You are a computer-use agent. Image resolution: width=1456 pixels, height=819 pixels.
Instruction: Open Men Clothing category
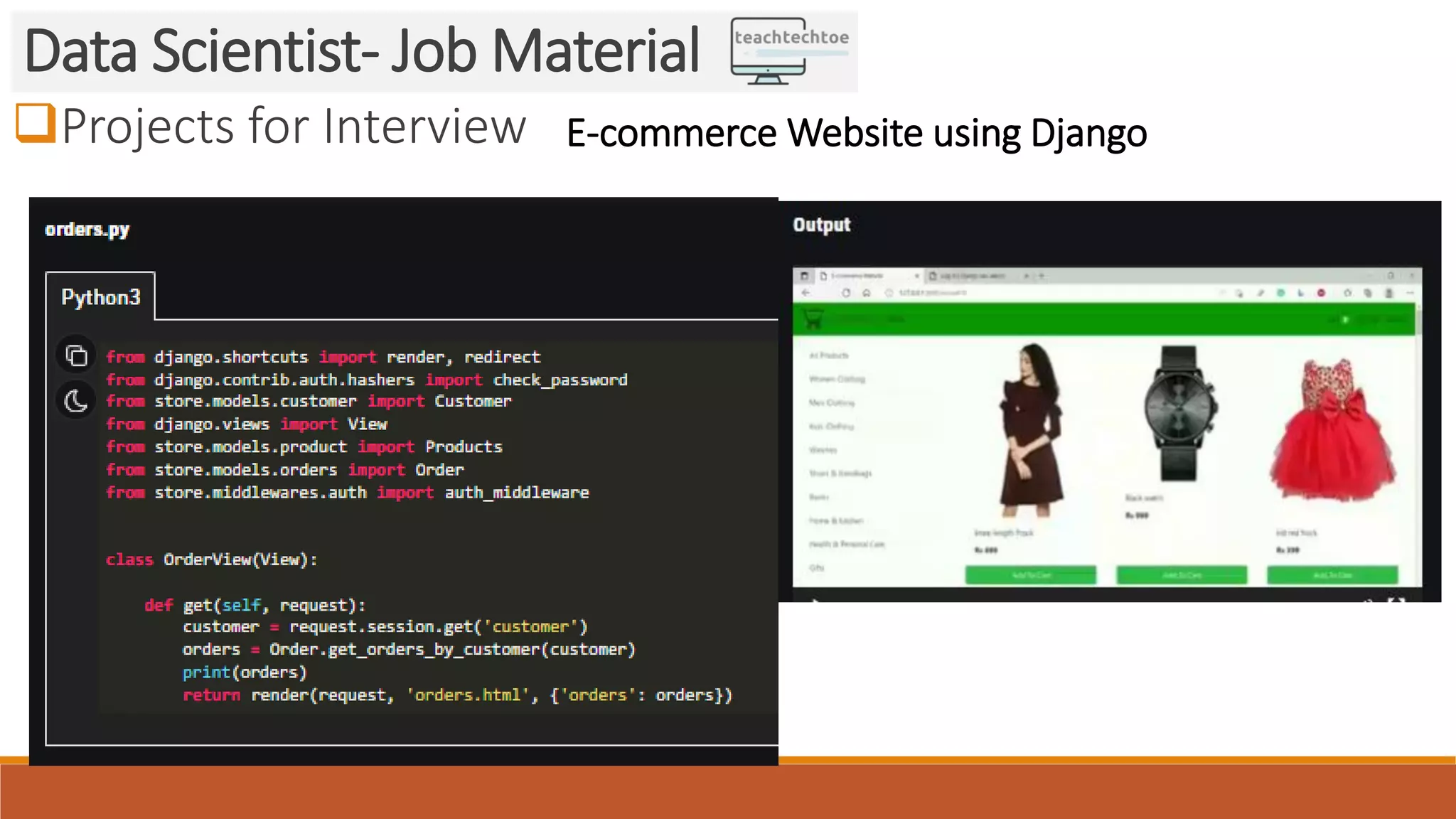click(832, 402)
